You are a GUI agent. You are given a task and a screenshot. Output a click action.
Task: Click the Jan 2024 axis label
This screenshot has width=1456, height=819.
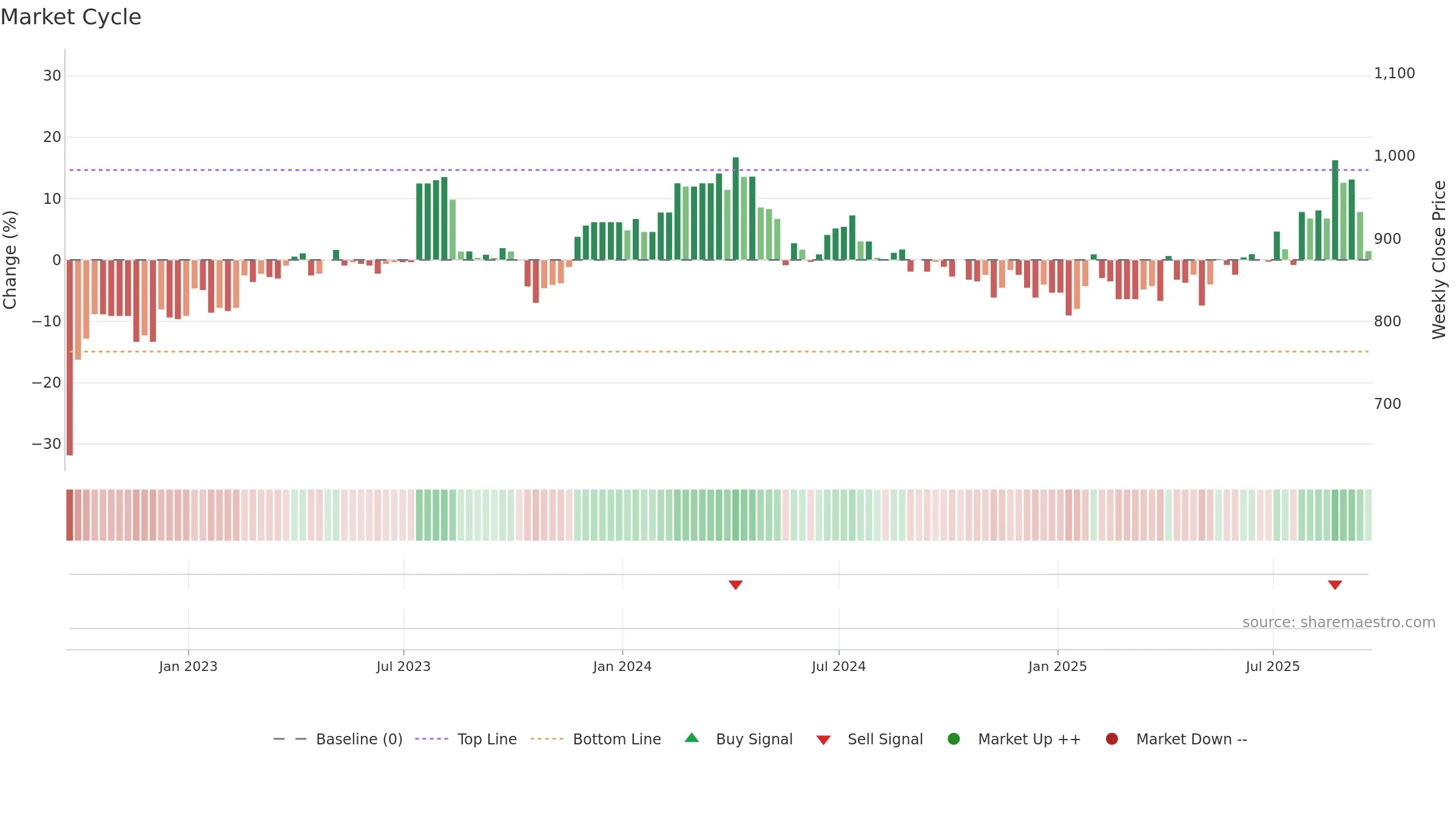pos(622,667)
